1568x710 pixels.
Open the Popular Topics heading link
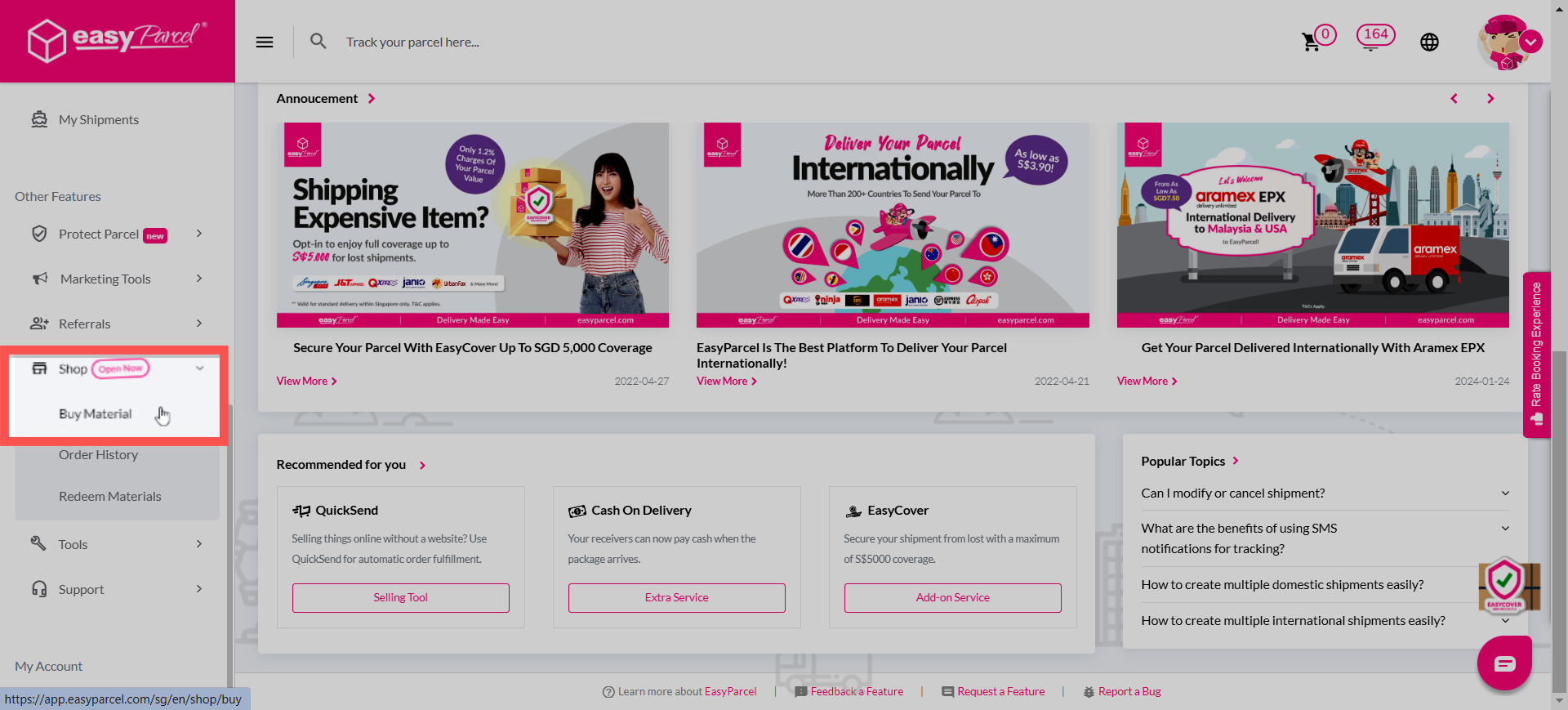pos(1190,462)
